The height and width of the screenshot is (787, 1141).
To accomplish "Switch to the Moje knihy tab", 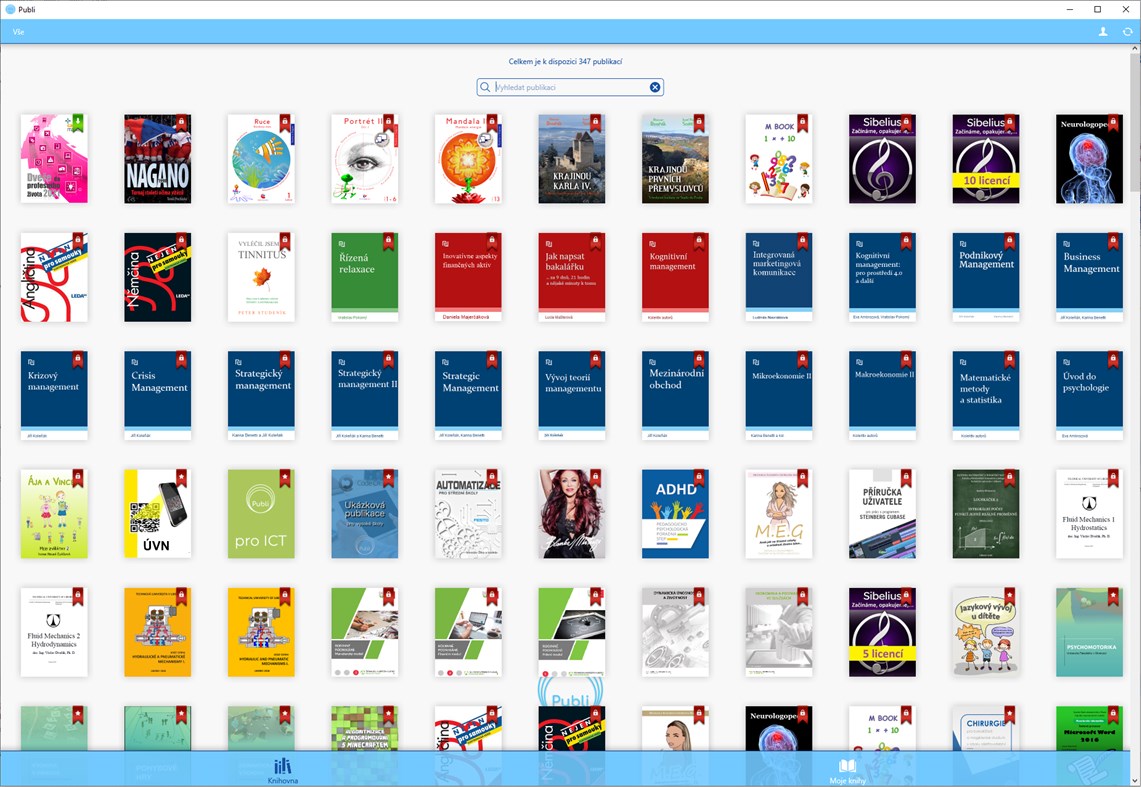I will (x=850, y=770).
